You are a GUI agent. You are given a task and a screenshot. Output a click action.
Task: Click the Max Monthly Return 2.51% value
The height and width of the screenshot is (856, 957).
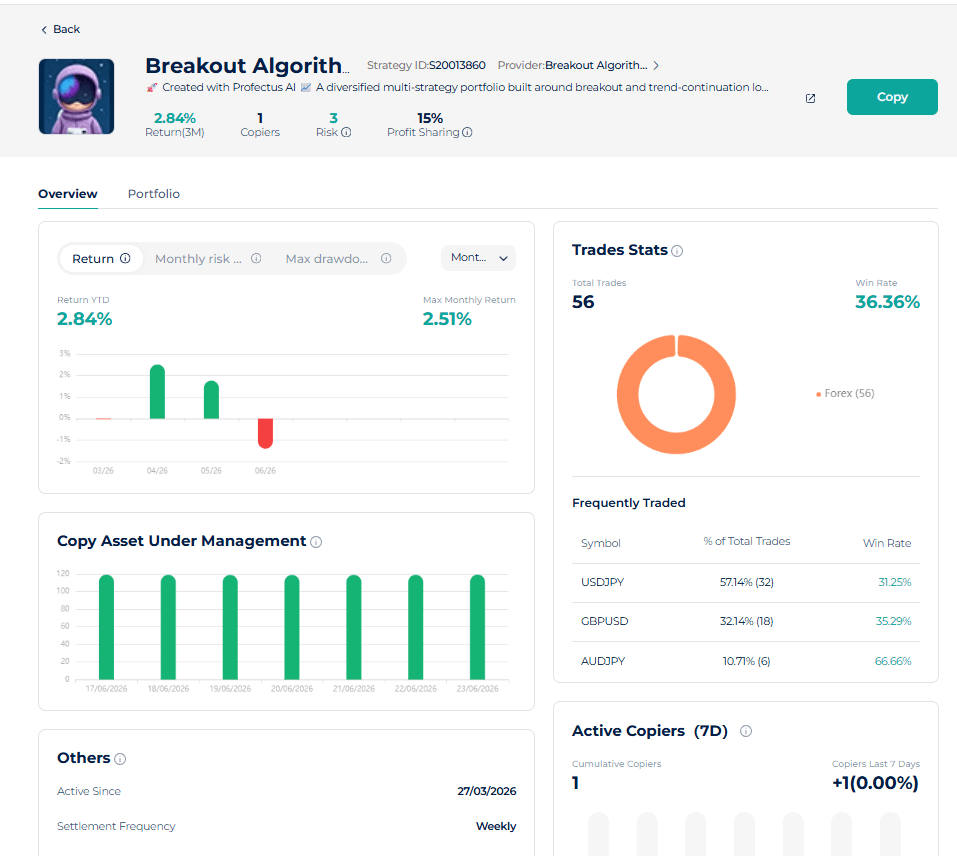(447, 319)
